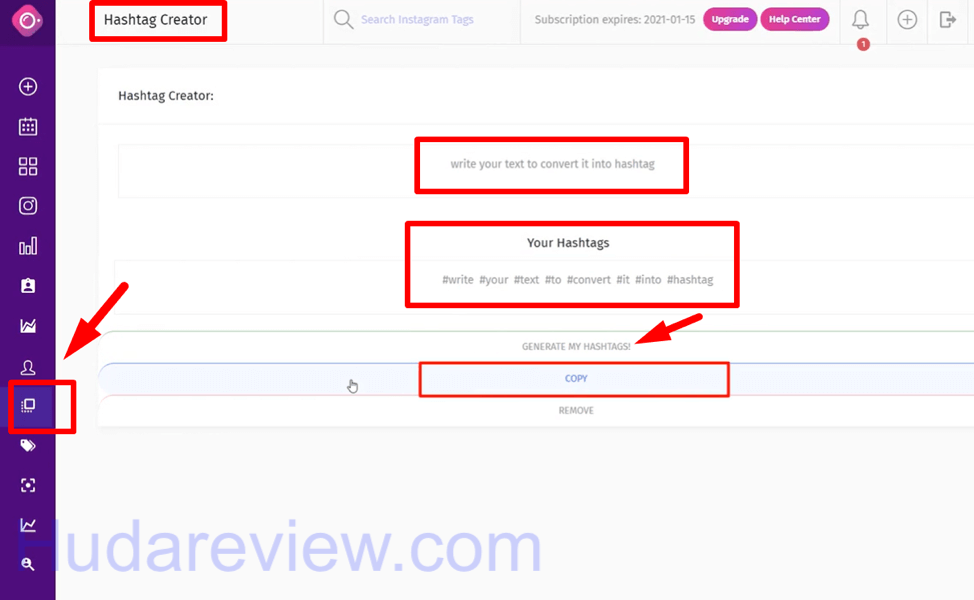This screenshot has height=600, width=974.
Task: Click the REMOVE button
Action: [x=576, y=411]
